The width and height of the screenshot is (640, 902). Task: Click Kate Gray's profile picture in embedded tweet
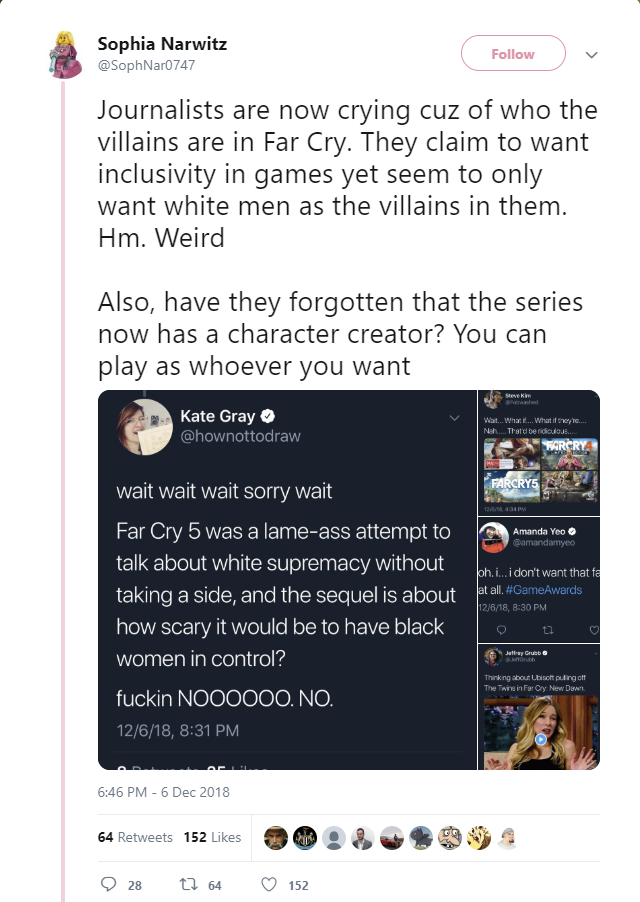point(145,426)
